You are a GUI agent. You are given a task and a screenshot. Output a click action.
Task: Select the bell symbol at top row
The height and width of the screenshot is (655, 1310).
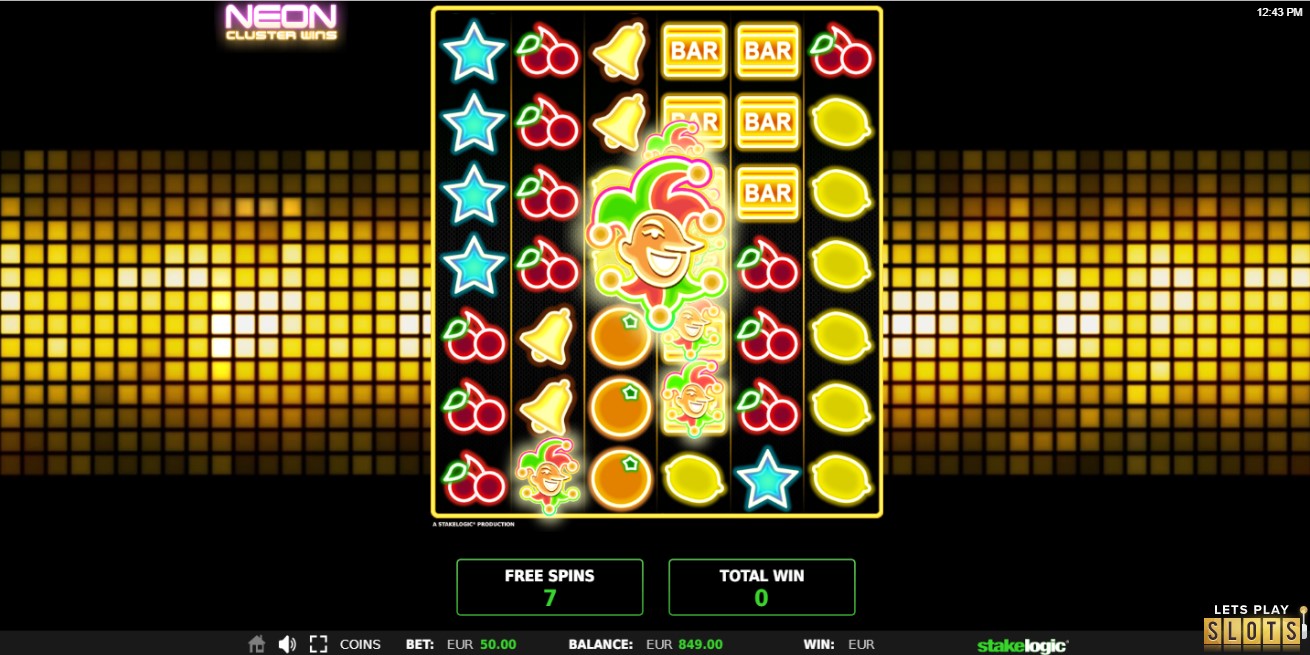coord(620,50)
